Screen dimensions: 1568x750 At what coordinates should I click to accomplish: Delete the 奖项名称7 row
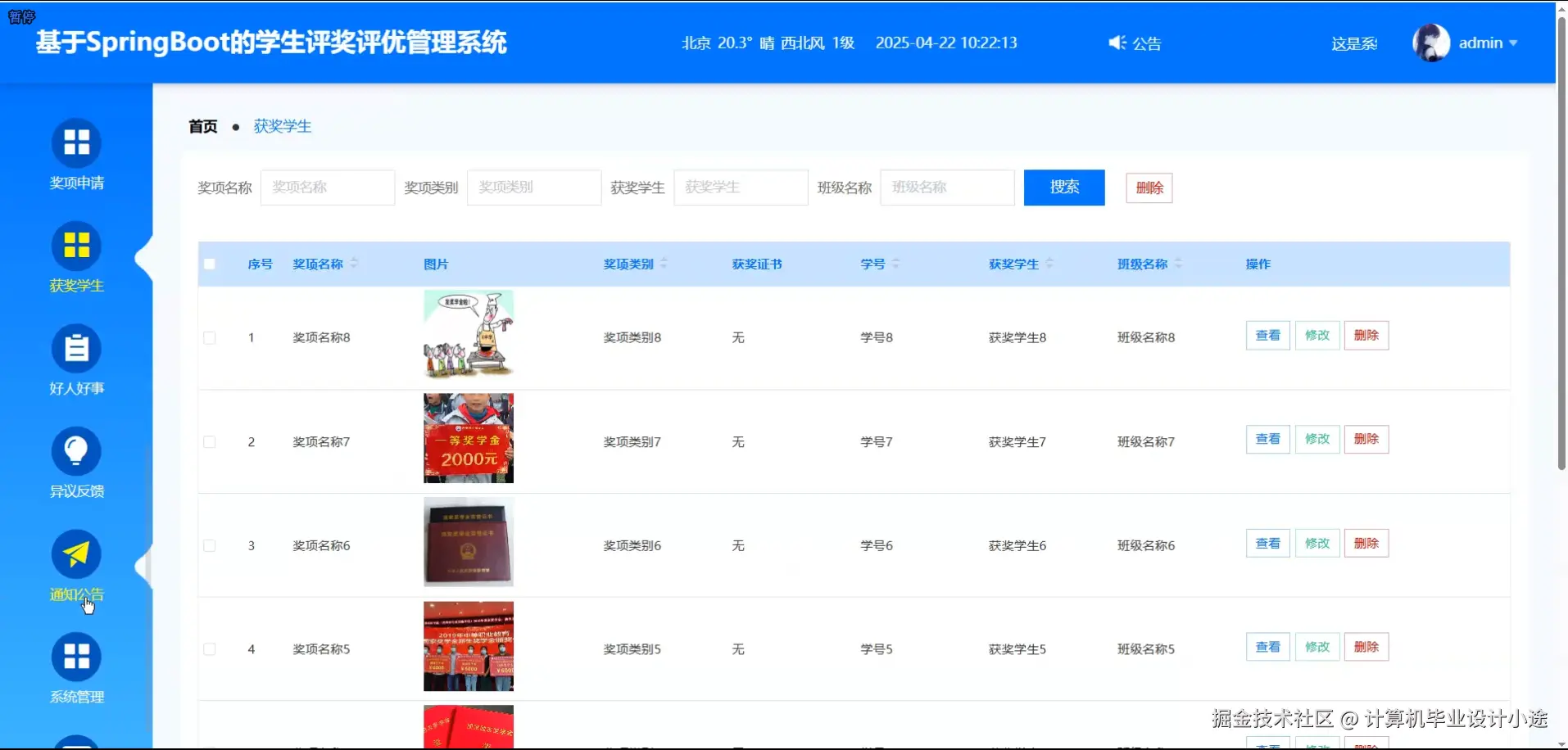(x=1366, y=440)
